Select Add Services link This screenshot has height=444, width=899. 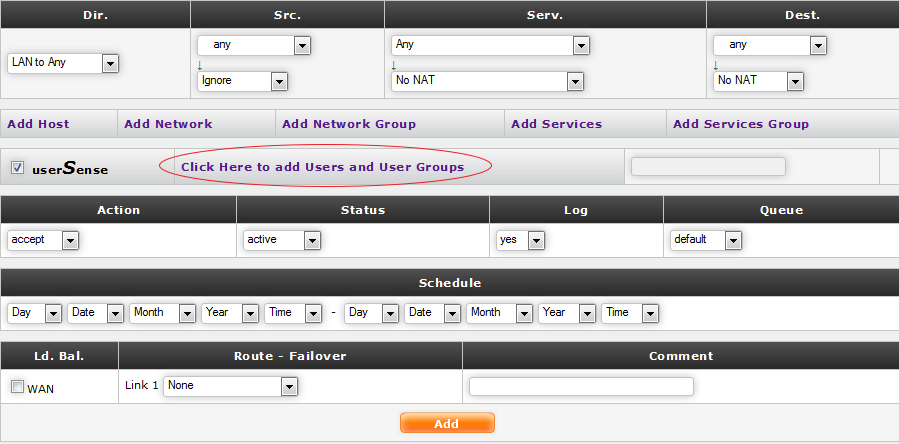[x=556, y=124]
